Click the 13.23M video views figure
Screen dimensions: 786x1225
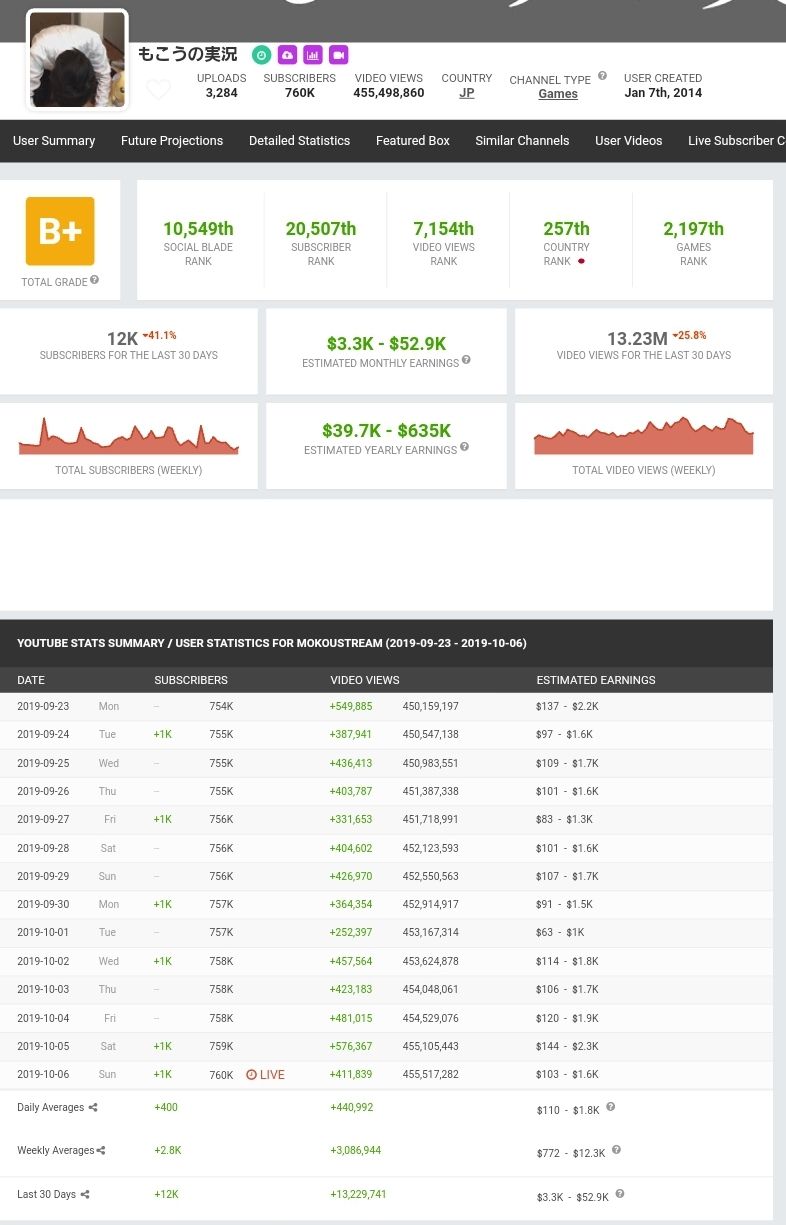637,339
